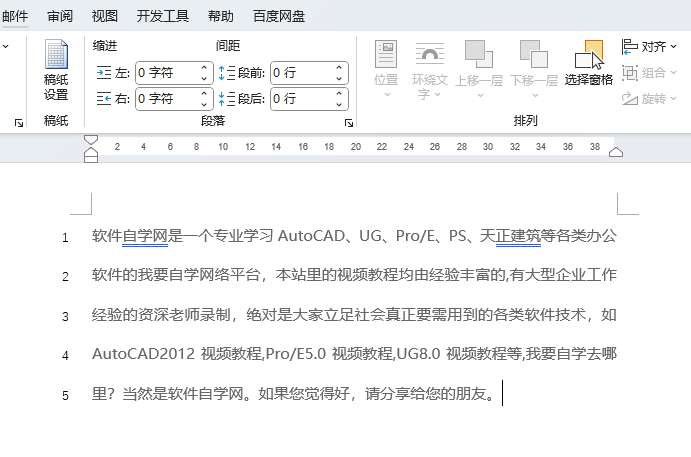Expand the 组合 dropdown chevron
This screenshot has width=691, height=457.
tap(673, 73)
